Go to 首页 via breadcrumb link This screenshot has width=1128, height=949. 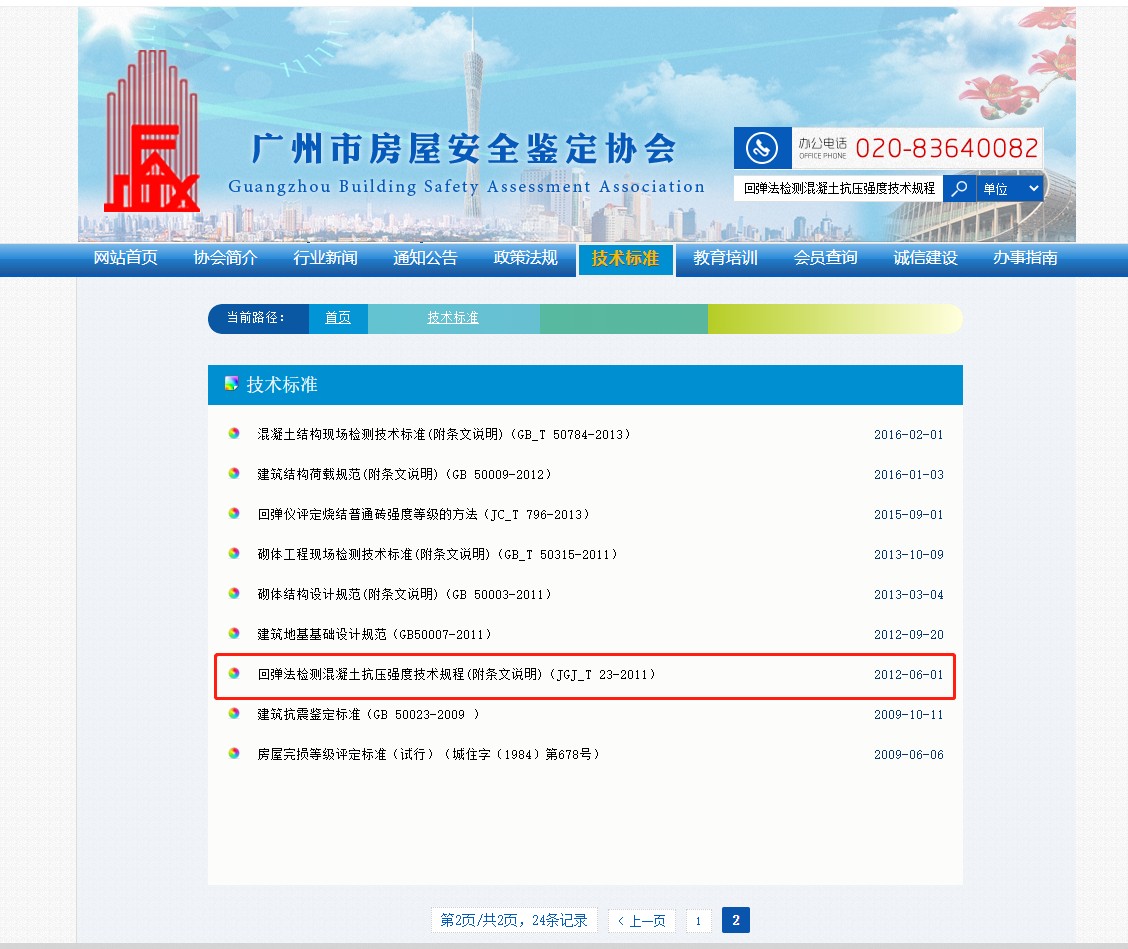[338, 318]
